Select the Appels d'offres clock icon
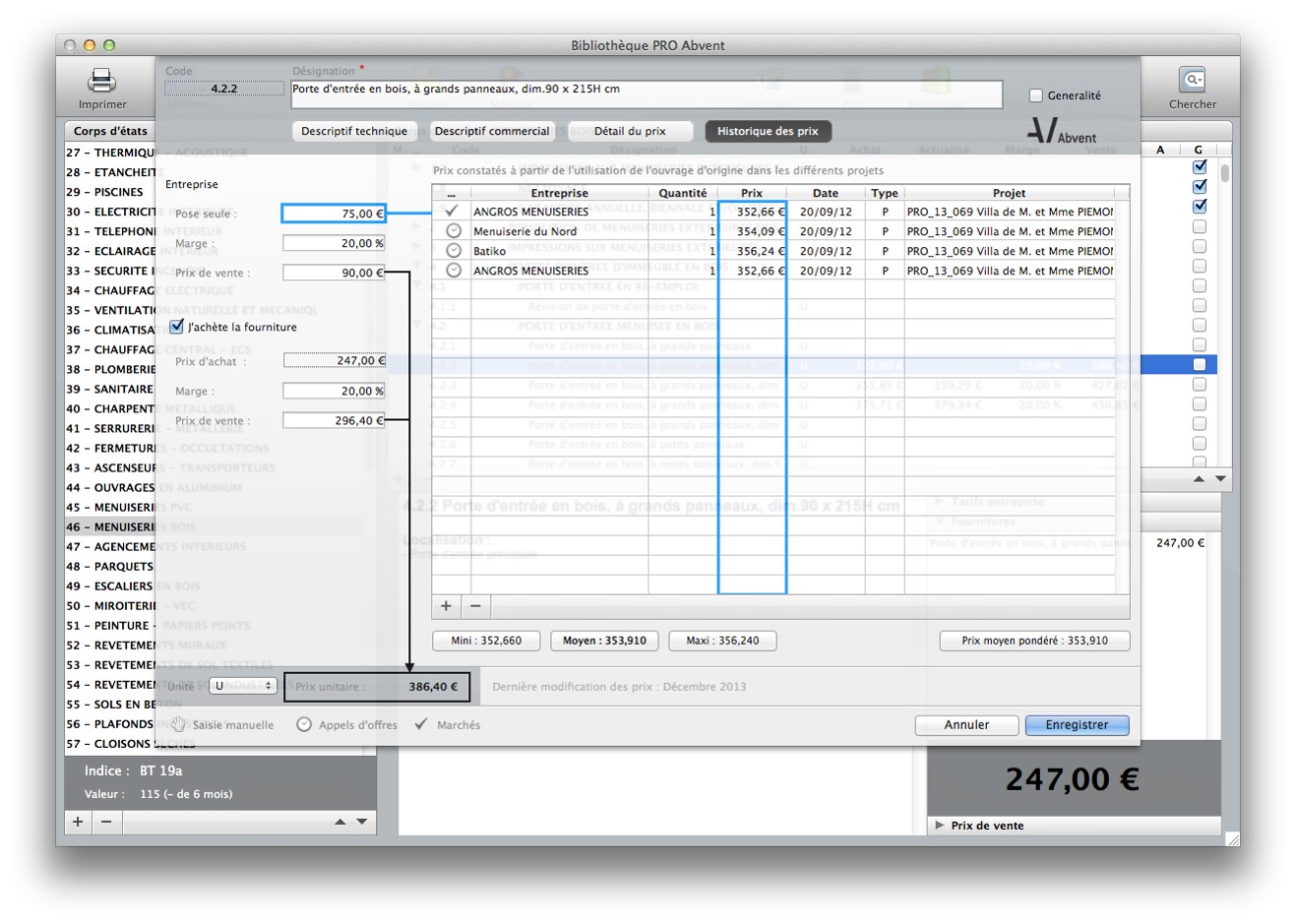 304,724
